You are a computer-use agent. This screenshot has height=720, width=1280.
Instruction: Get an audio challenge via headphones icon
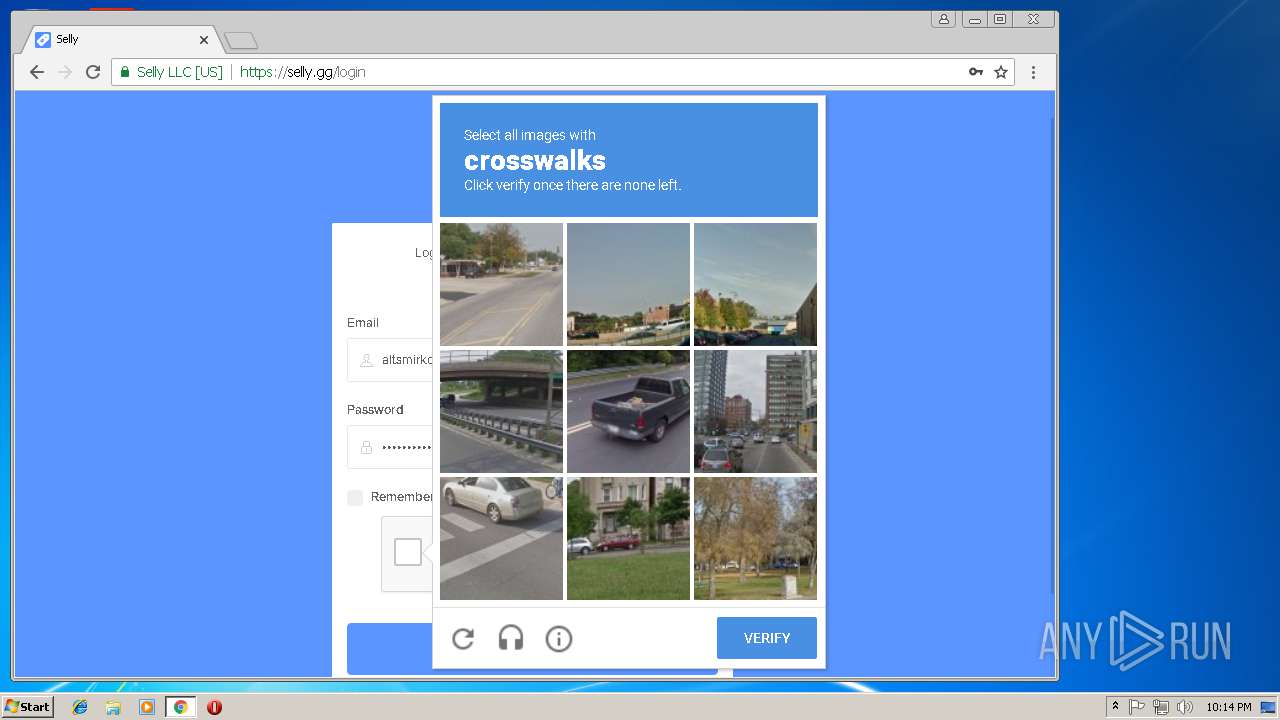[511, 638]
